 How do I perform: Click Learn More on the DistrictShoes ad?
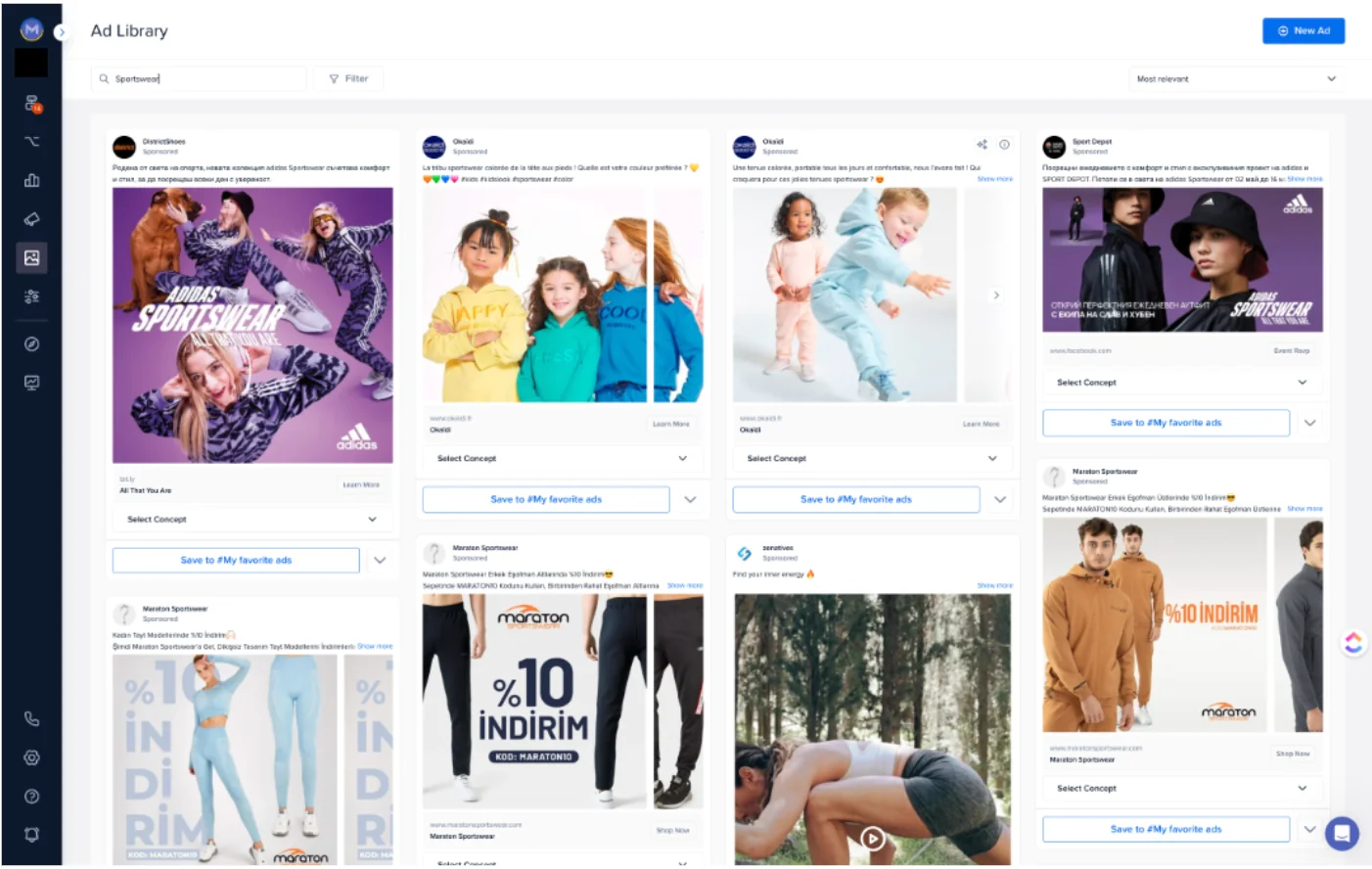pos(361,484)
